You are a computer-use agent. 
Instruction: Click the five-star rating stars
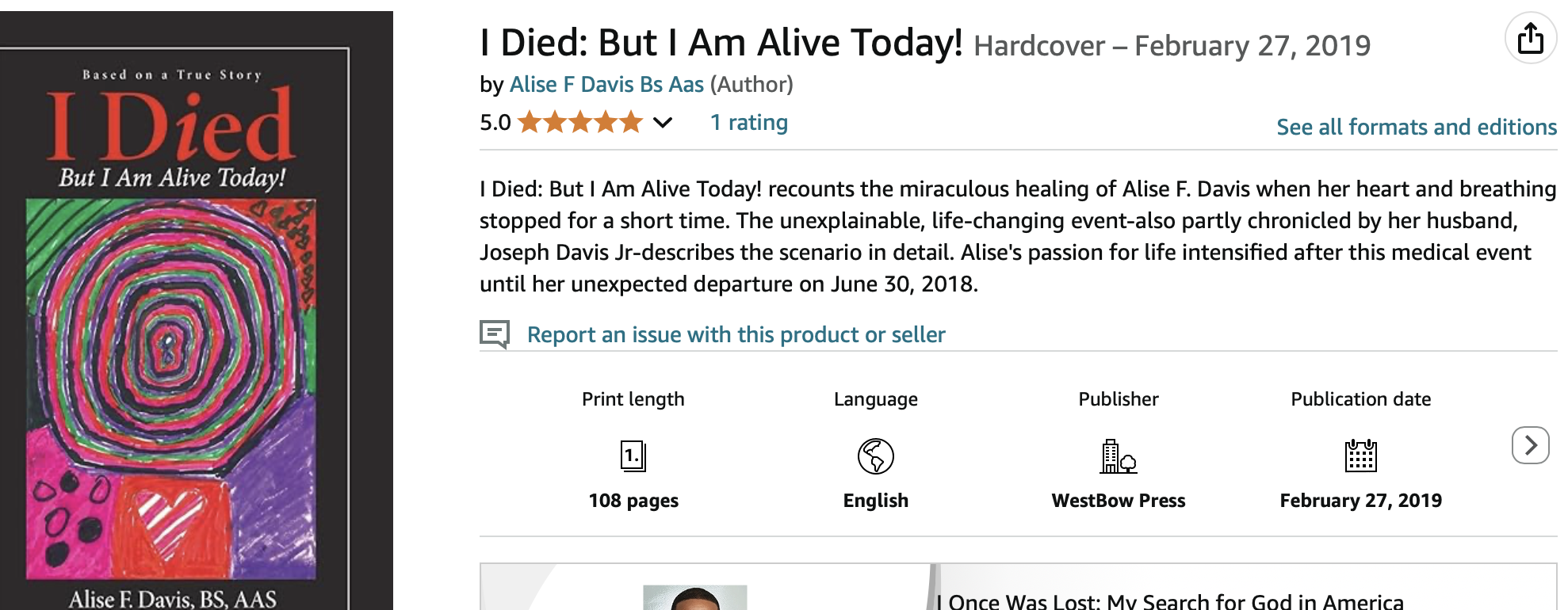point(579,123)
